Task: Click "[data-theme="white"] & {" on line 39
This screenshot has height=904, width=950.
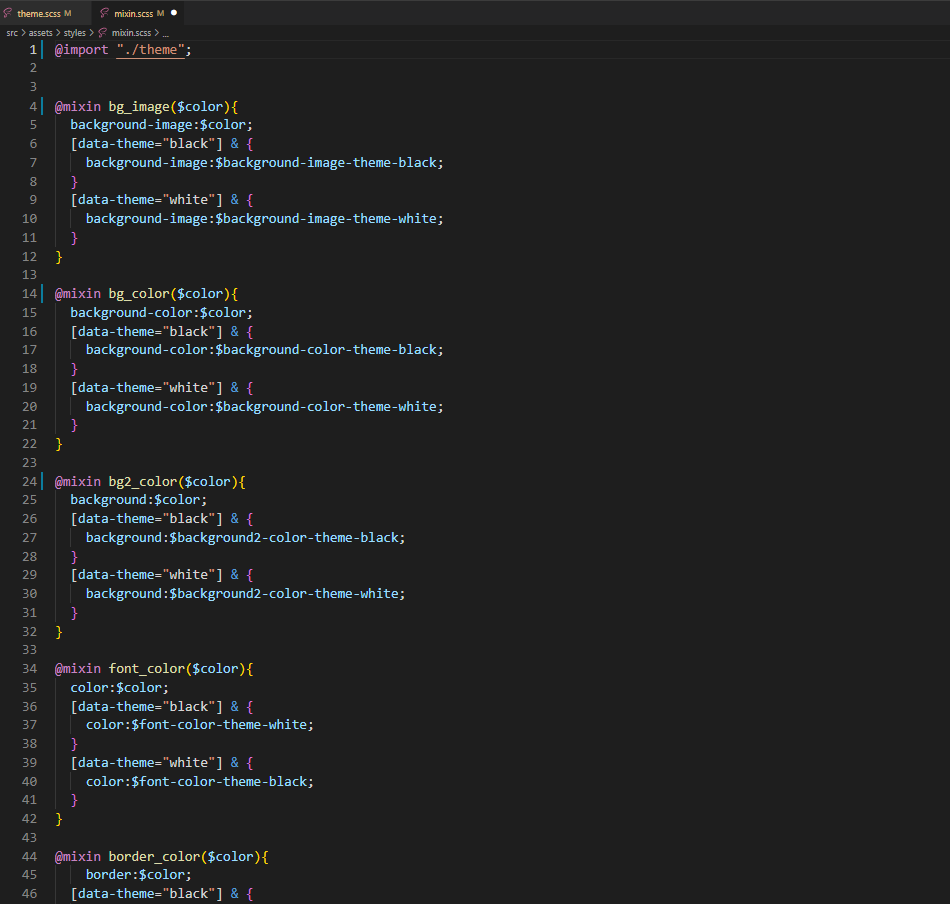Action: click(162, 763)
